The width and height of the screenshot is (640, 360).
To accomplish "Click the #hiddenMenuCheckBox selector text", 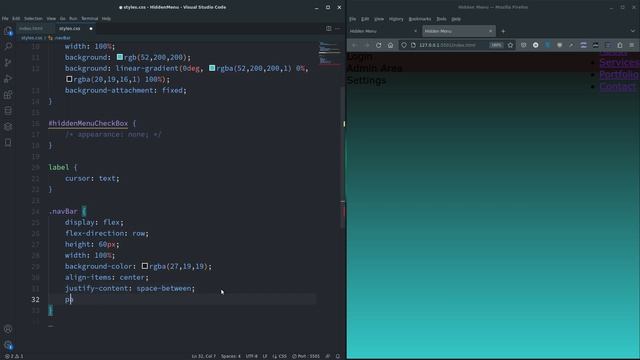I will (88, 123).
